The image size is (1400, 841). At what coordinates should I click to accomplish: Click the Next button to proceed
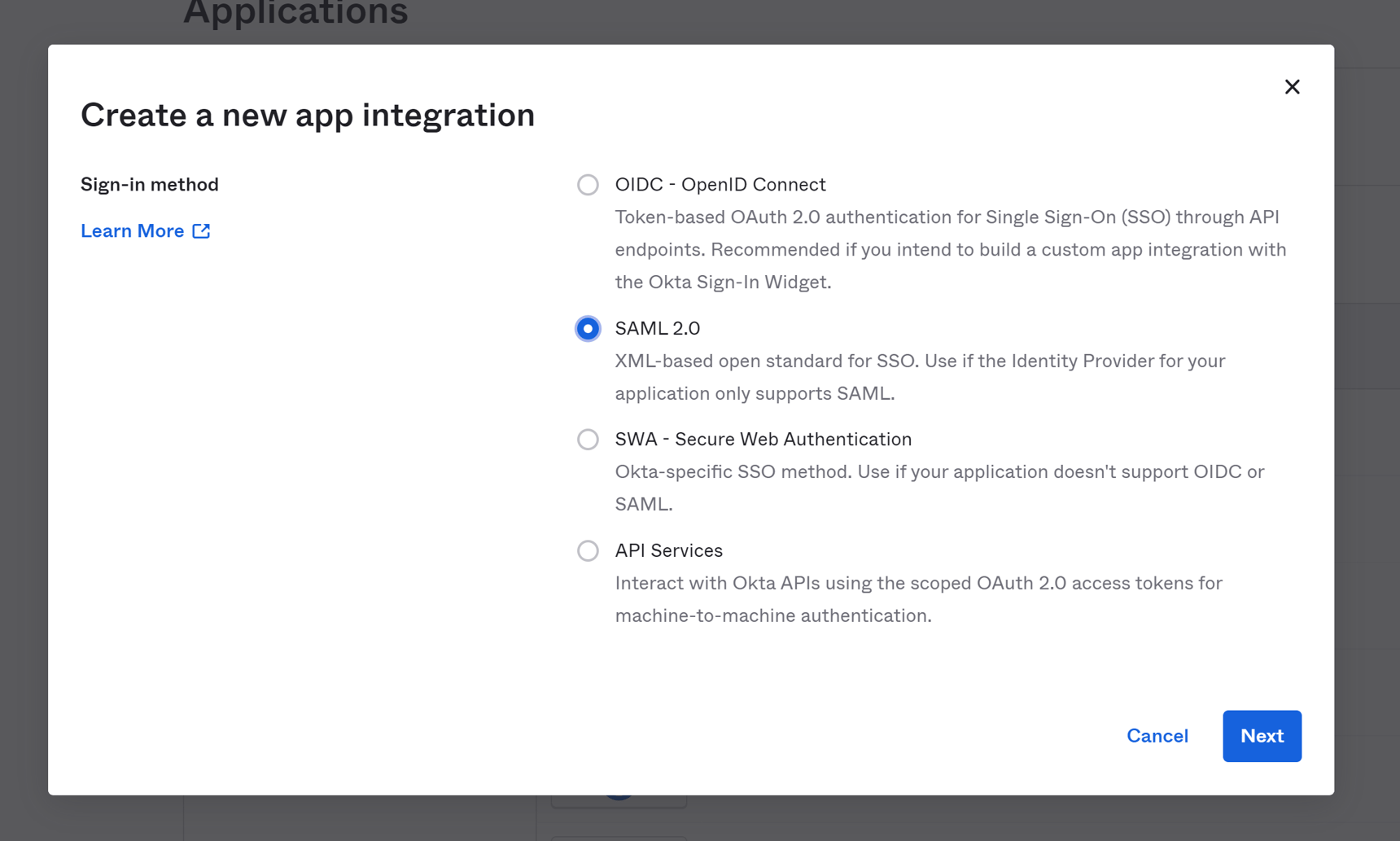click(1262, 735)
